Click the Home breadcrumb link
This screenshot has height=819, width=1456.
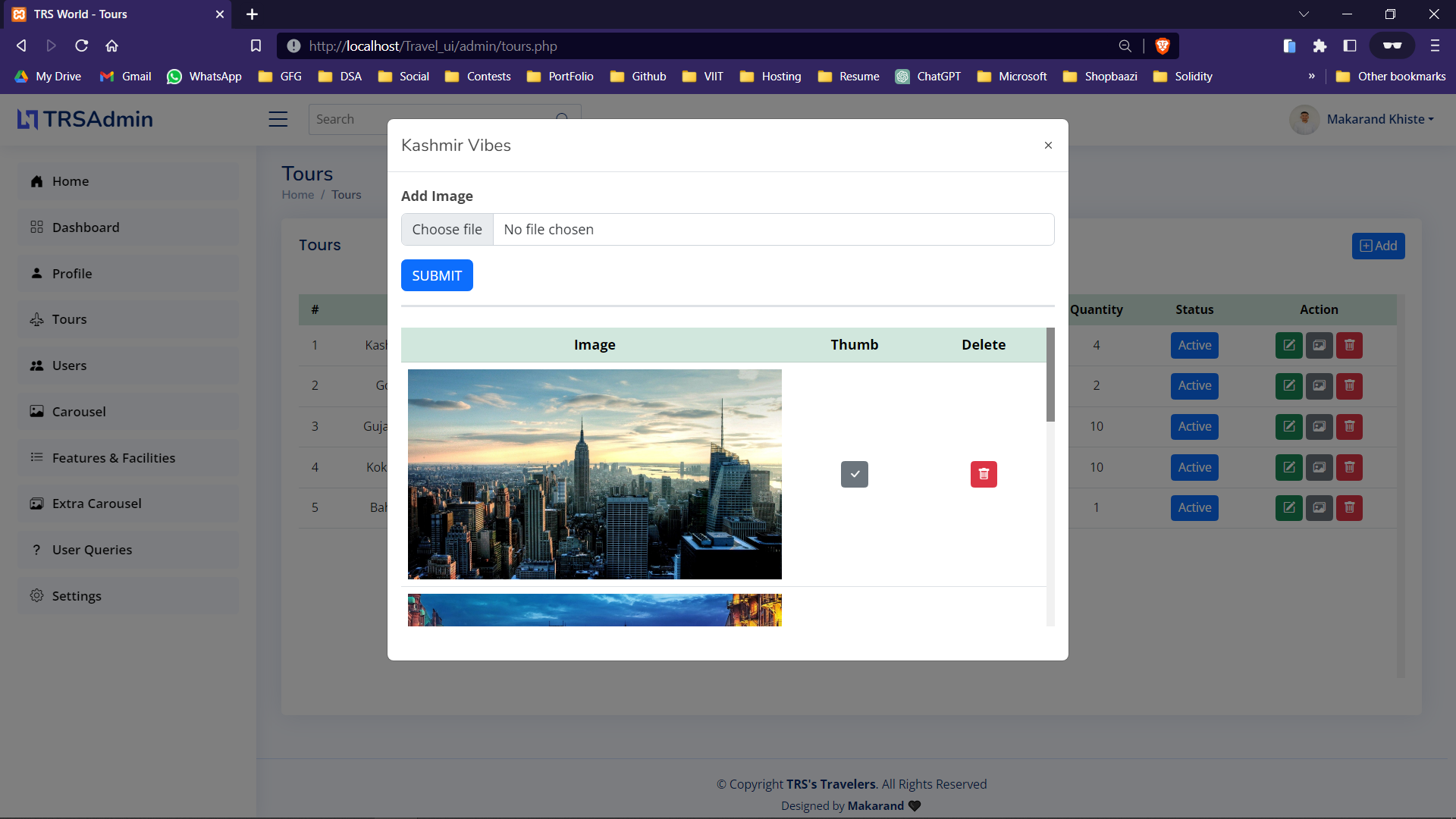[x=297, y=195]
